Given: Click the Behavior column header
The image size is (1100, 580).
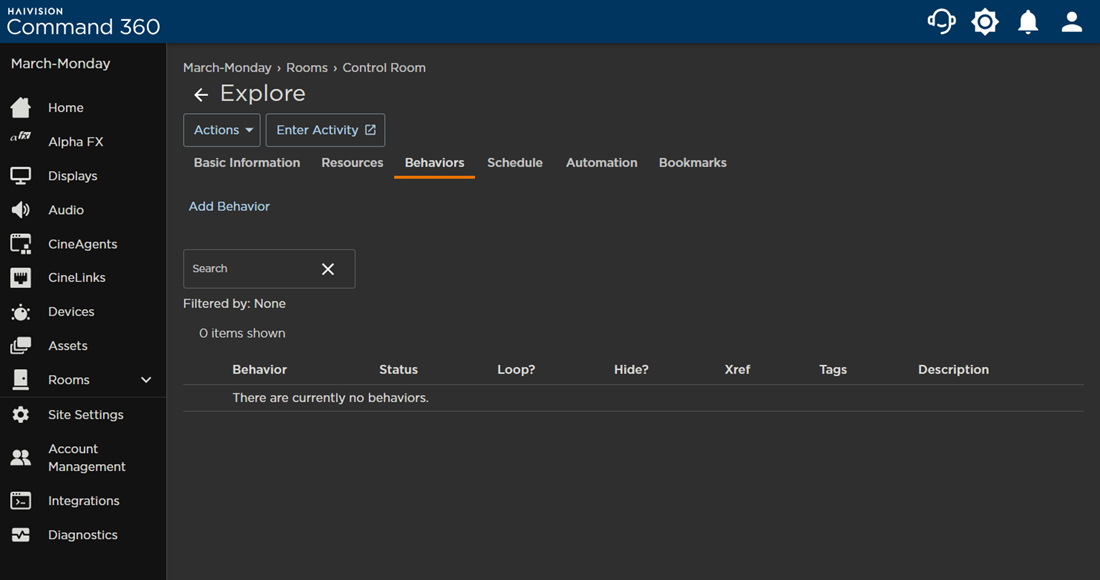Looking at the screenshot, I should click(260, 370).
